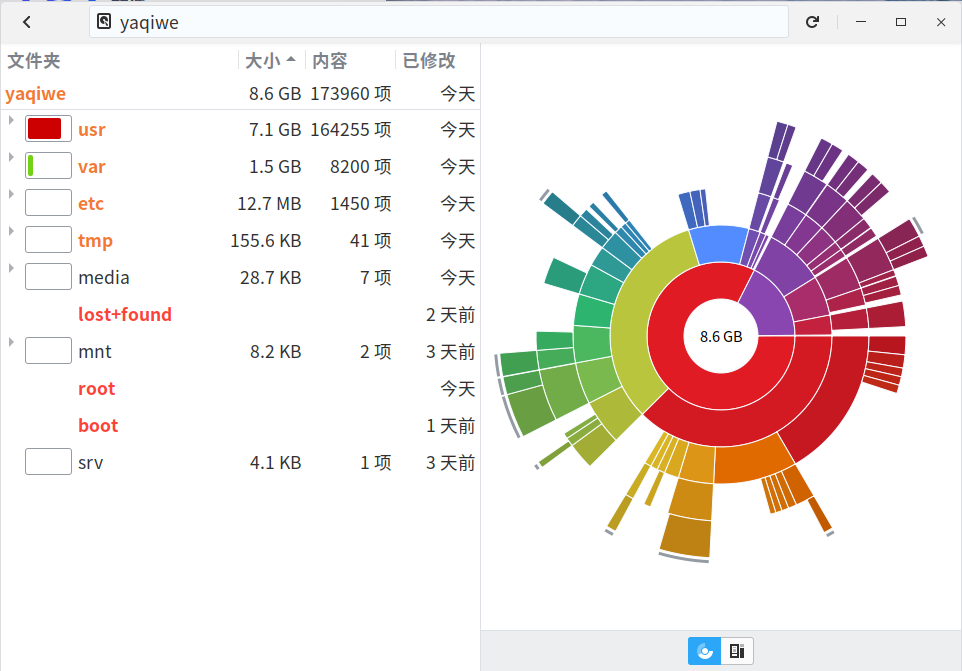Select the srv folder name
Image resolution: width=962 pixels, height=671 pixels.
(x=90, y=462)
